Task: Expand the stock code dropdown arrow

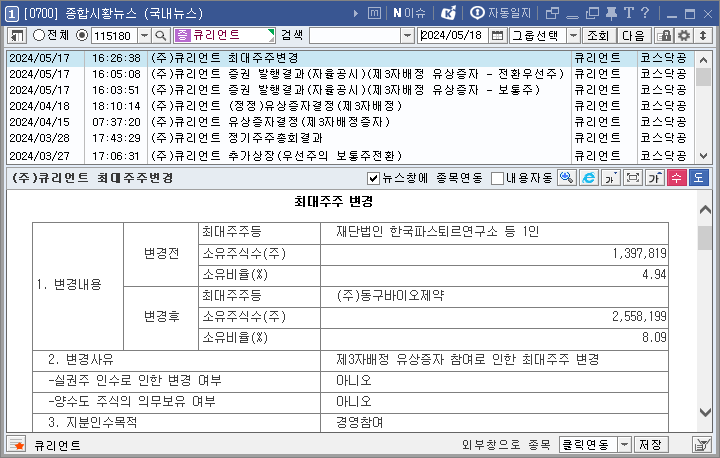Action: [145, 35]
